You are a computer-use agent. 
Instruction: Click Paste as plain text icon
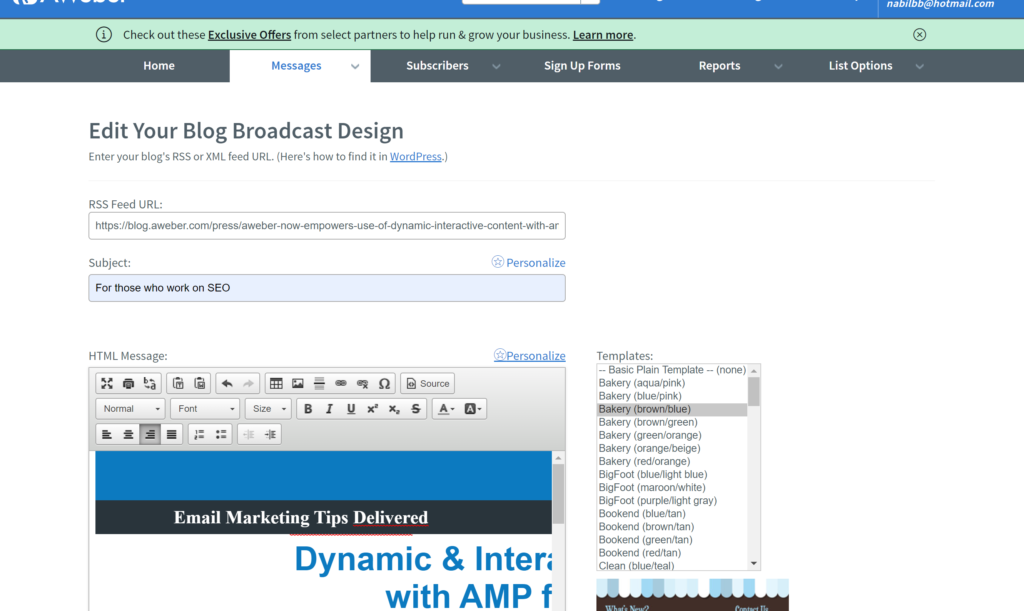click(178, 383)
